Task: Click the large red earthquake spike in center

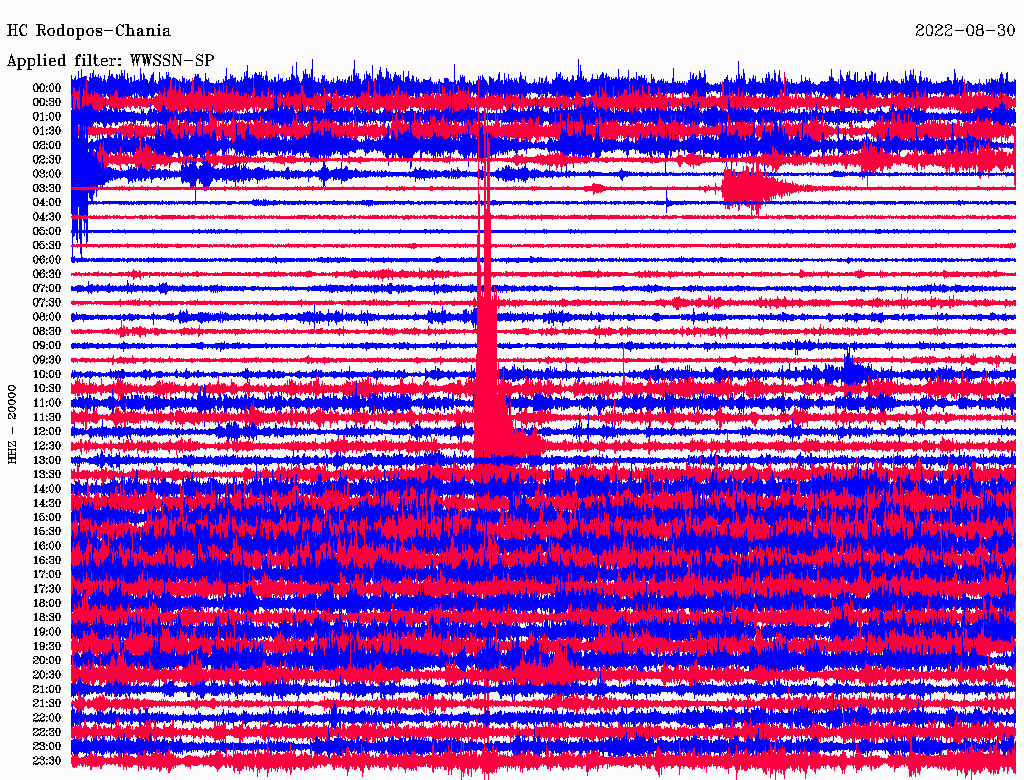Action: click(487, 380)
